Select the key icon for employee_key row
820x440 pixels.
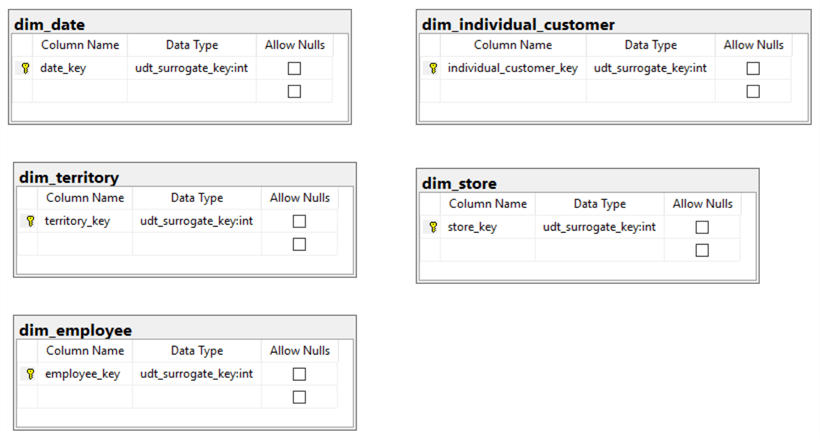(x=29, y=374)
